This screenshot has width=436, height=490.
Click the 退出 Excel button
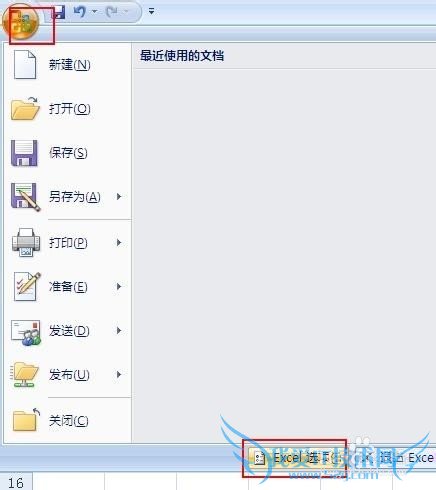click(395, 458)
